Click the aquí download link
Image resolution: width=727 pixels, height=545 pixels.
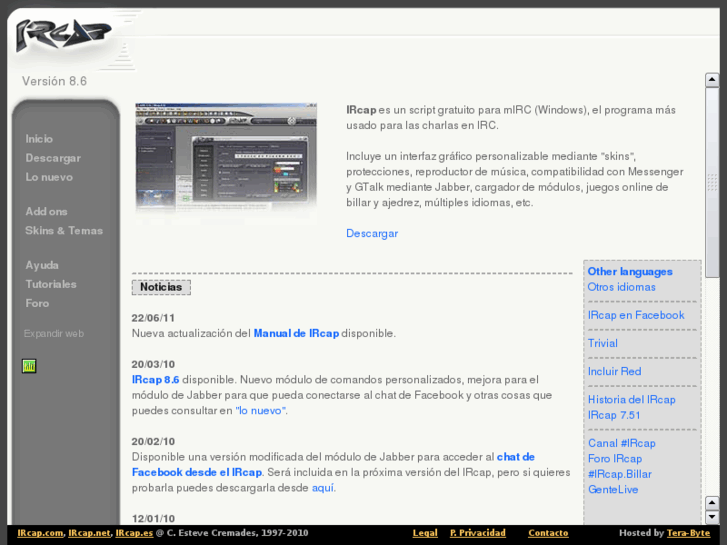(323, 487)
